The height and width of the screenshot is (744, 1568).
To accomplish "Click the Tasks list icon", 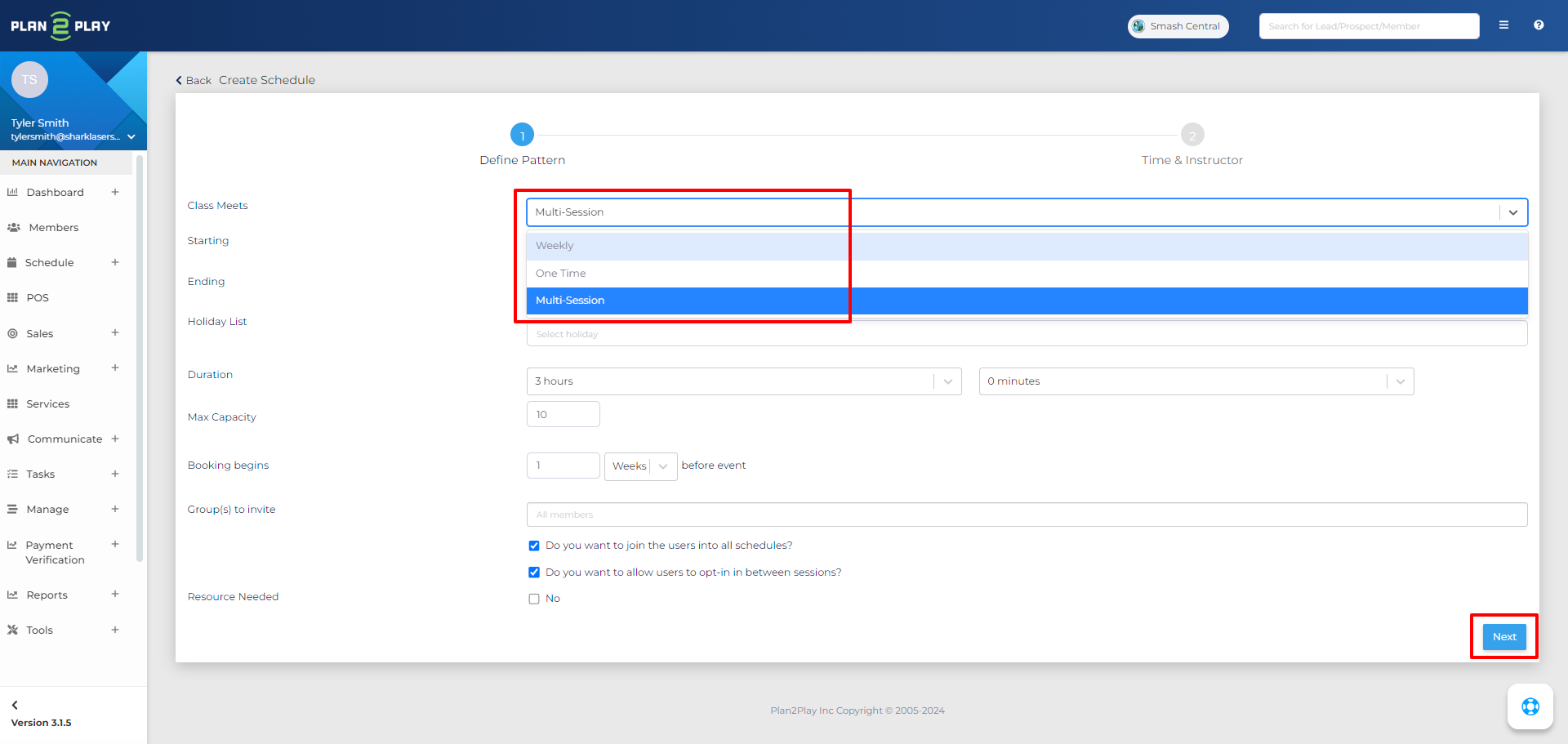I will tap(12, 474).
